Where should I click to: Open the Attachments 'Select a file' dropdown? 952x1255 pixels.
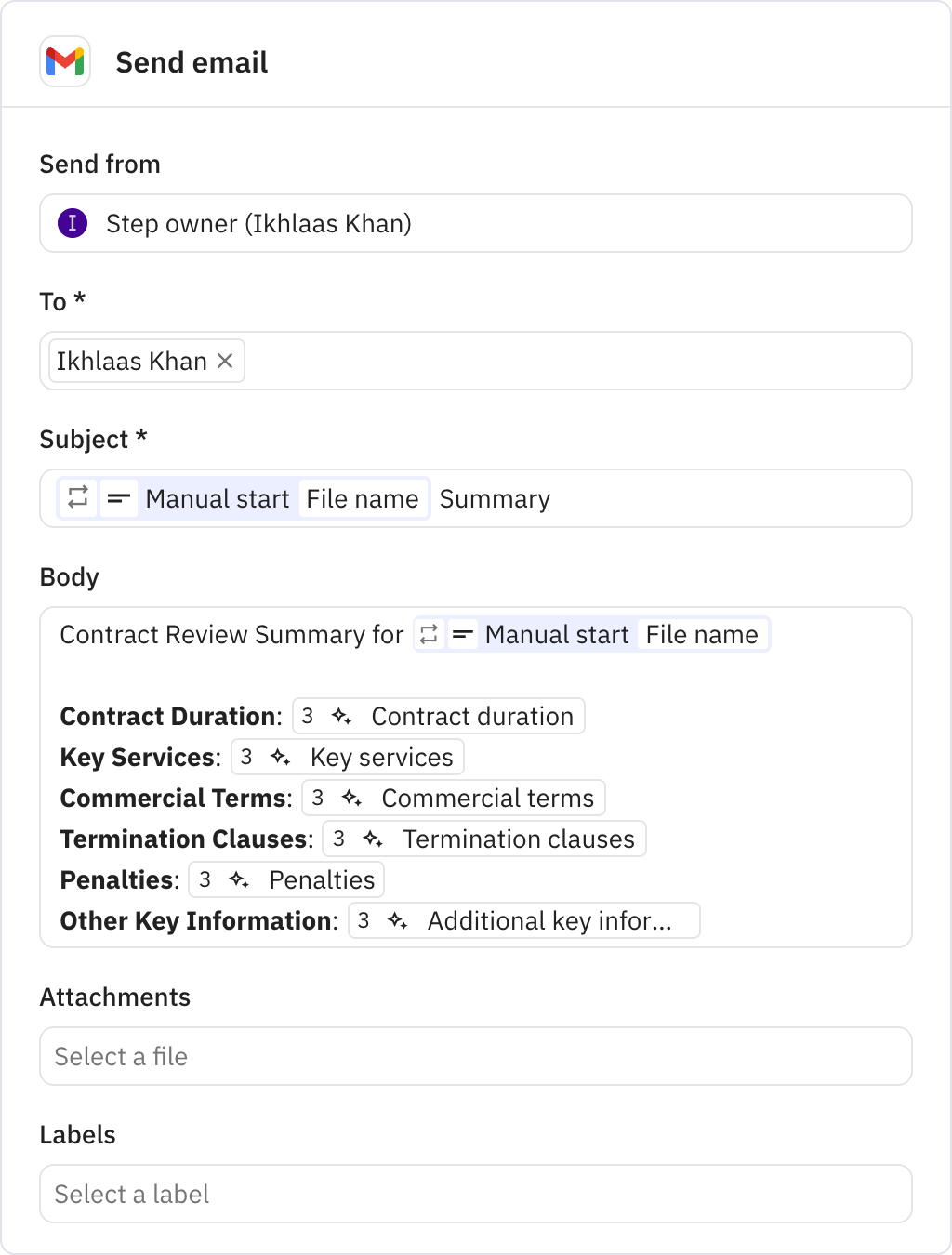click(x=475, y=1056)
